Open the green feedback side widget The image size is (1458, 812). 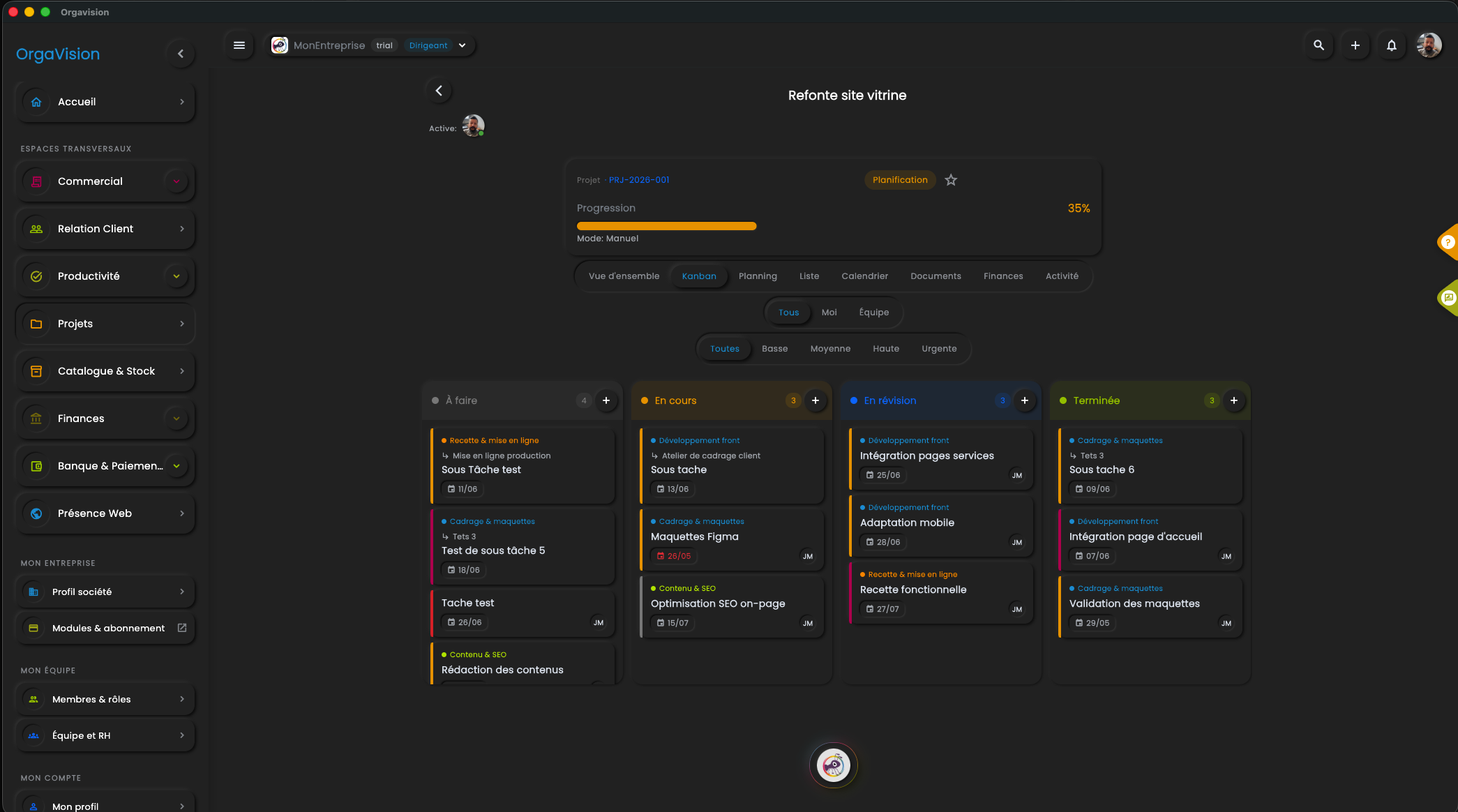1448,298
